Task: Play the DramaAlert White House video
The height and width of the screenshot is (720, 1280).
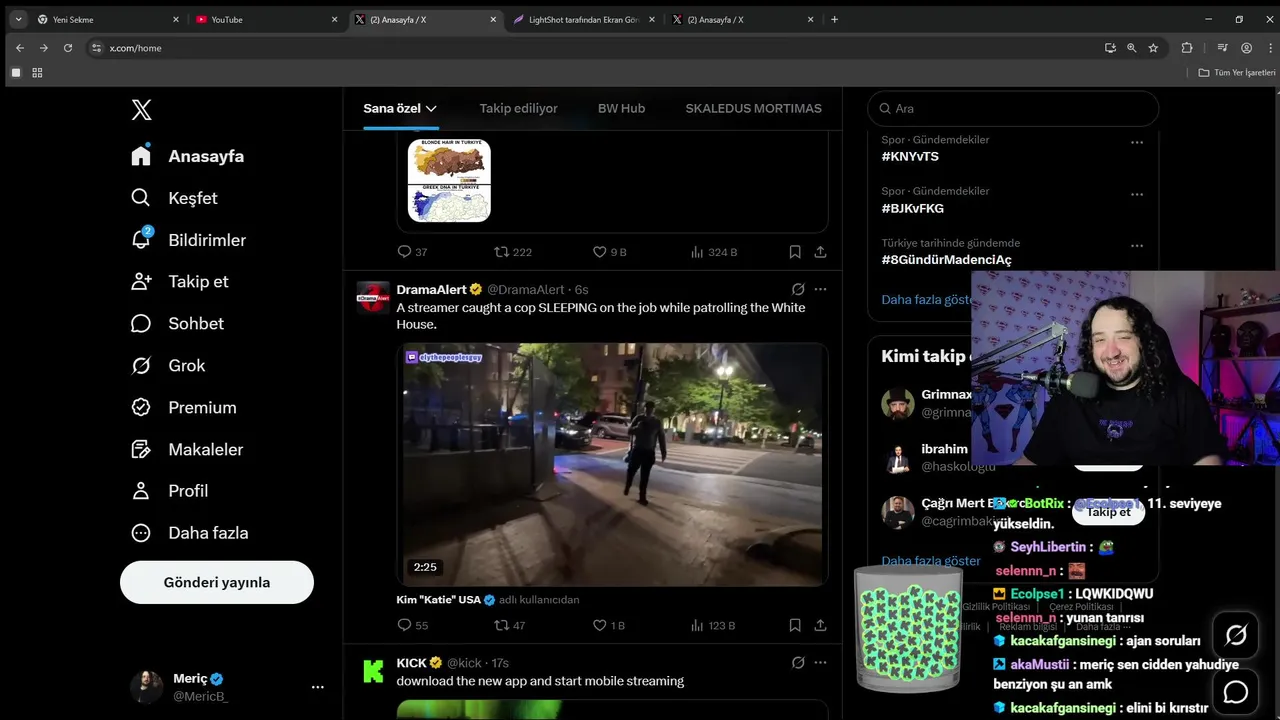Action: [612, 465]
